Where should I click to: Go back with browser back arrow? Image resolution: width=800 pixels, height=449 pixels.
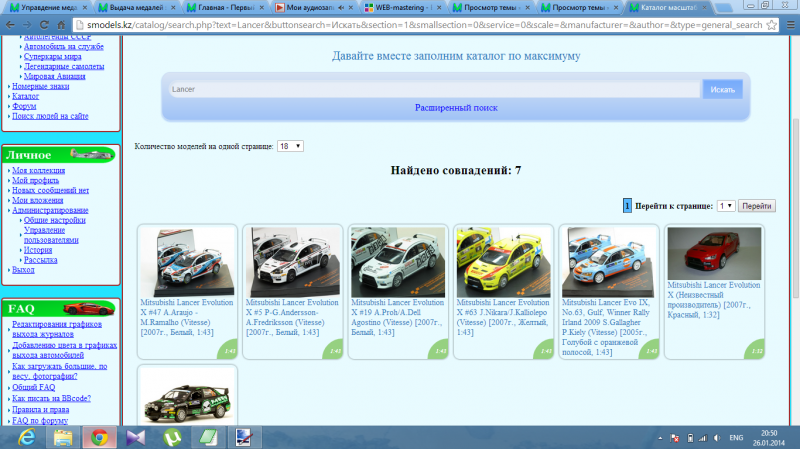tap(10, 24)
